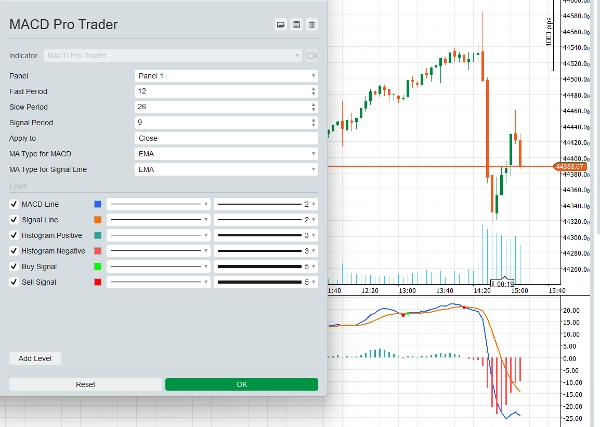This screenshot has height=427, width=600.
Task: Open the orange Signal Line color swatch
Action: (98, 220)
